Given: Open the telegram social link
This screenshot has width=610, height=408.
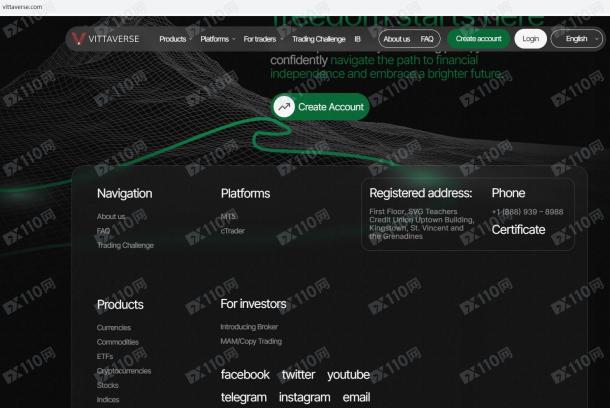Looking at the screenshot, I should pyautogui.click(x=244, y=397).
